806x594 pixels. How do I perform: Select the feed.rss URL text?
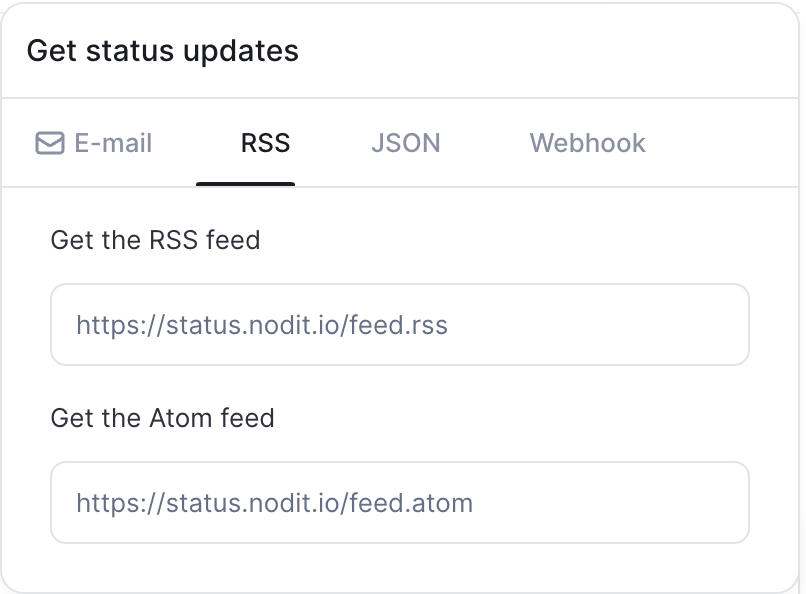pyautogui.click(x=262, y=325)
